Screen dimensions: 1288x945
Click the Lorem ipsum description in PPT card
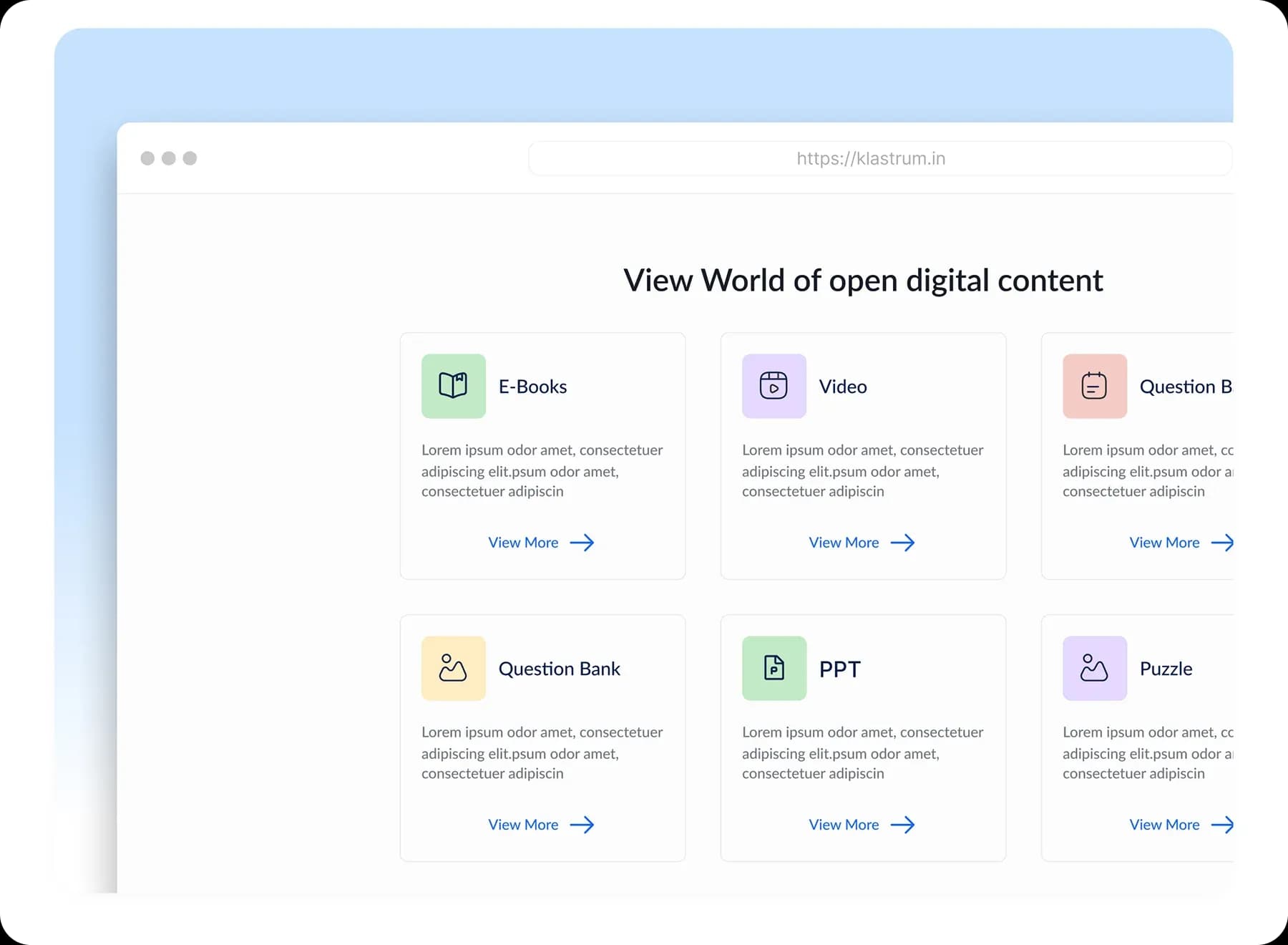862,752
